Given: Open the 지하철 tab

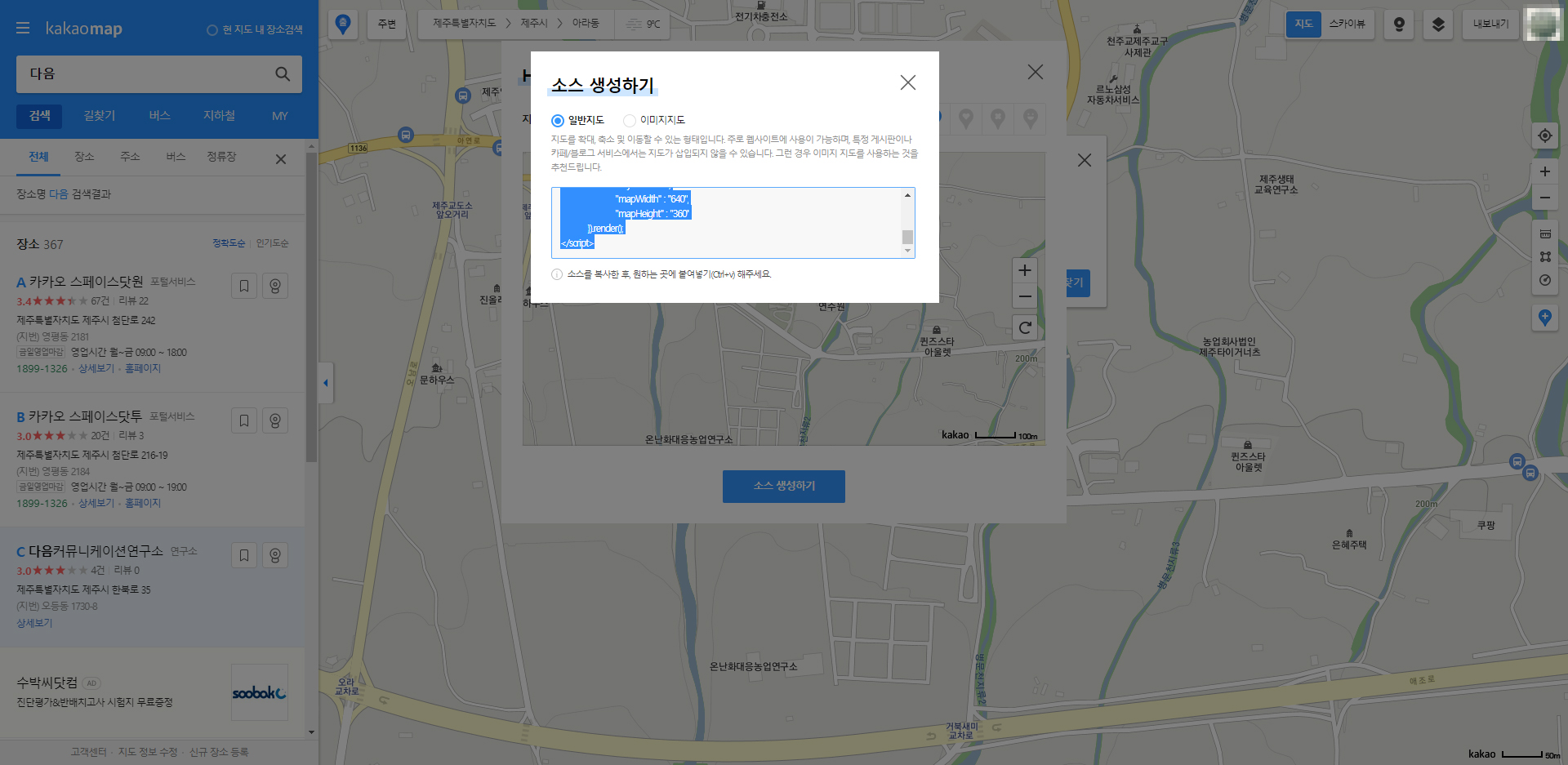Looking at the screenshot, I should click(220, 116).
